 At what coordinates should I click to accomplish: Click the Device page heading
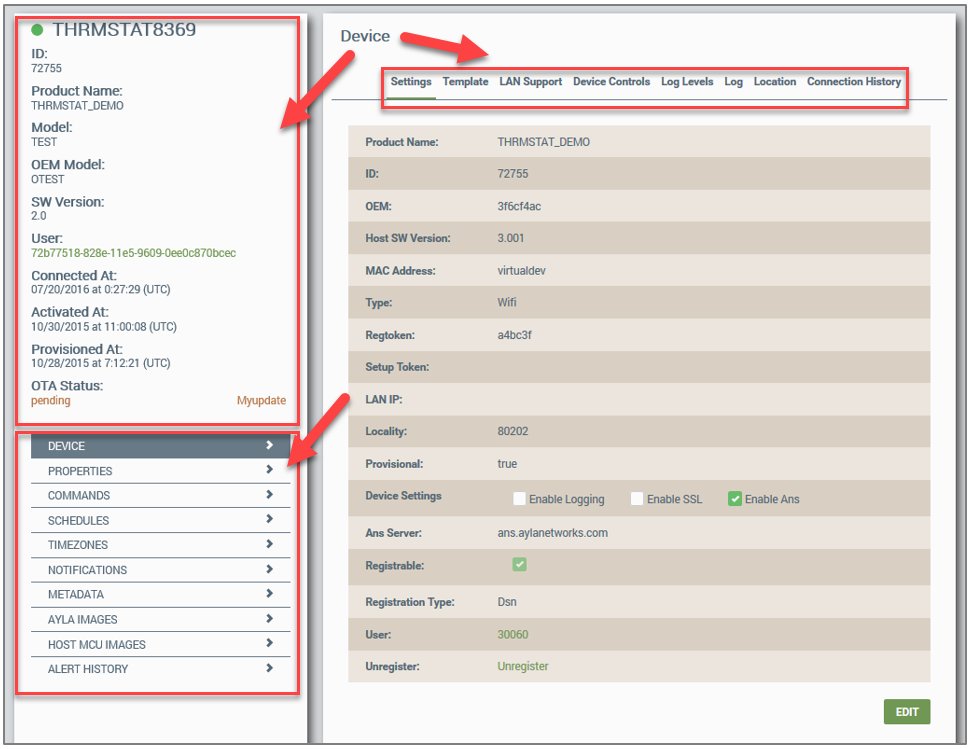pyautogui.click(x=365, y=36)
